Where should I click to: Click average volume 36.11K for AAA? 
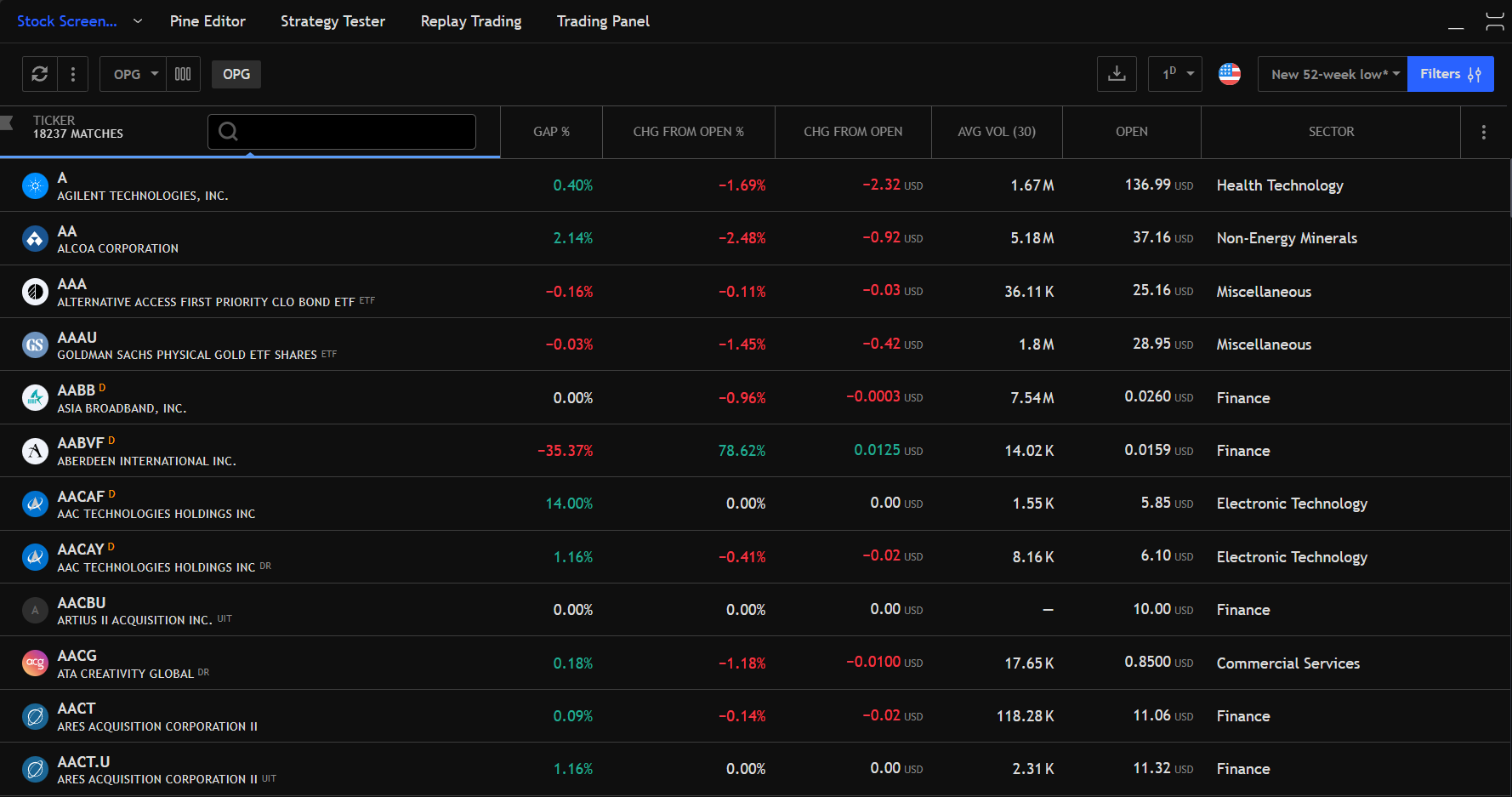pyautogui.click(x=1029, y=292)
